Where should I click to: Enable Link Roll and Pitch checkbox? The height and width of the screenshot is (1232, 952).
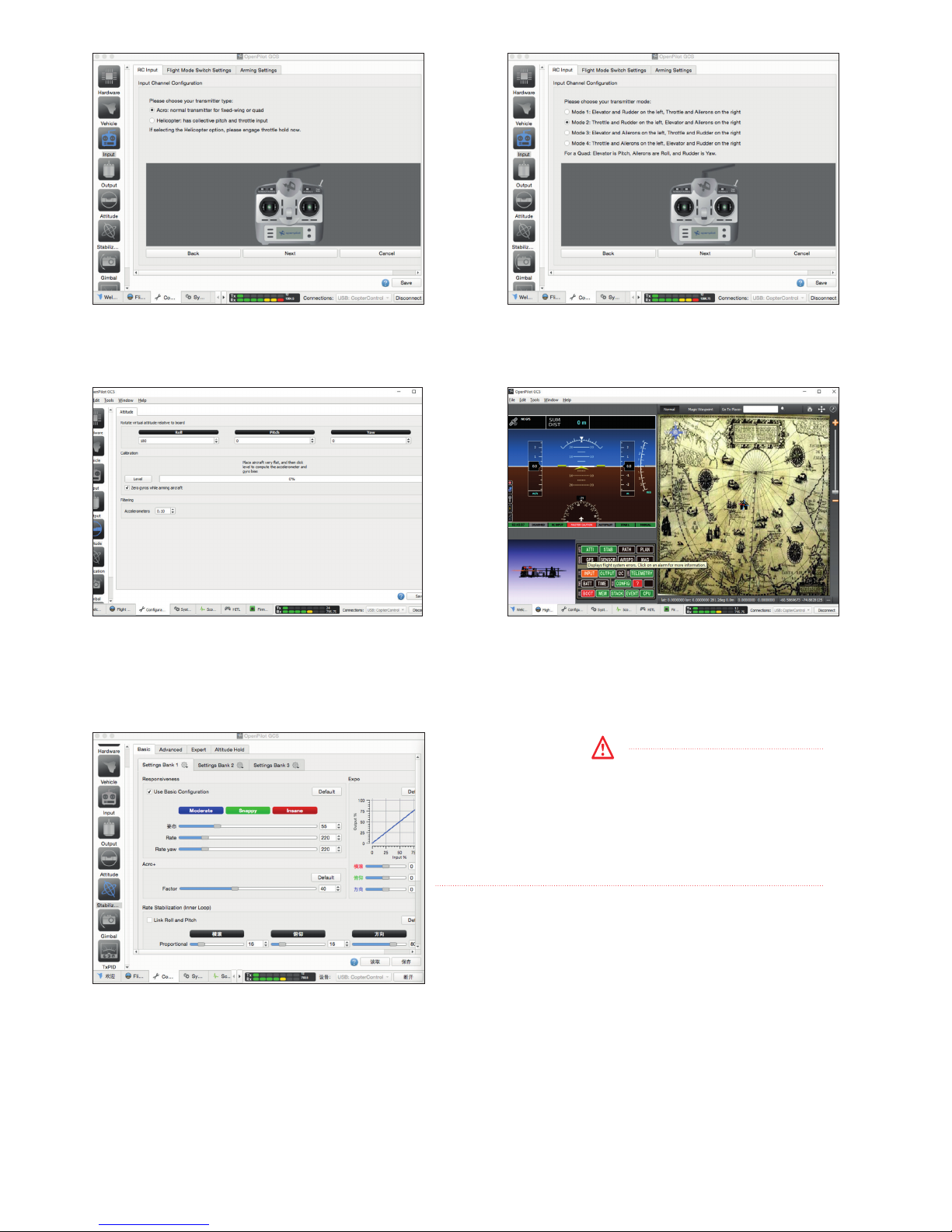(149, 920)
